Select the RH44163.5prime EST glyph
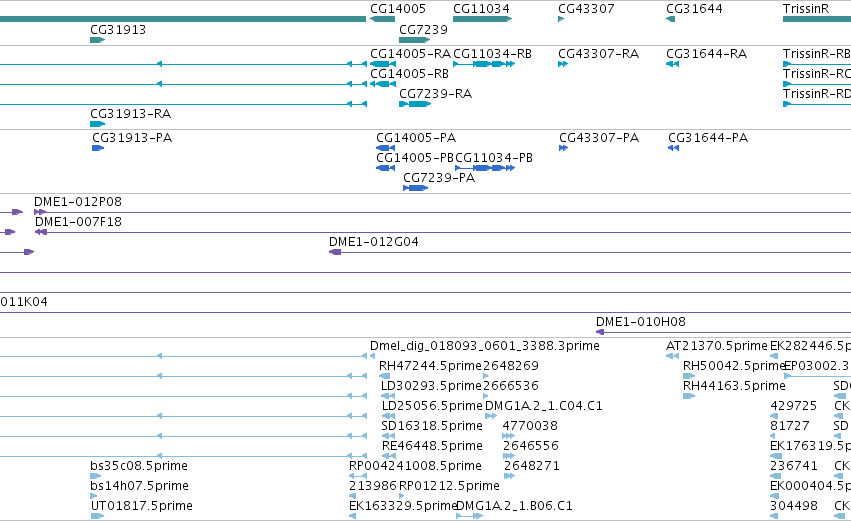This screenshot has width=851, height=521. point(689,396)
